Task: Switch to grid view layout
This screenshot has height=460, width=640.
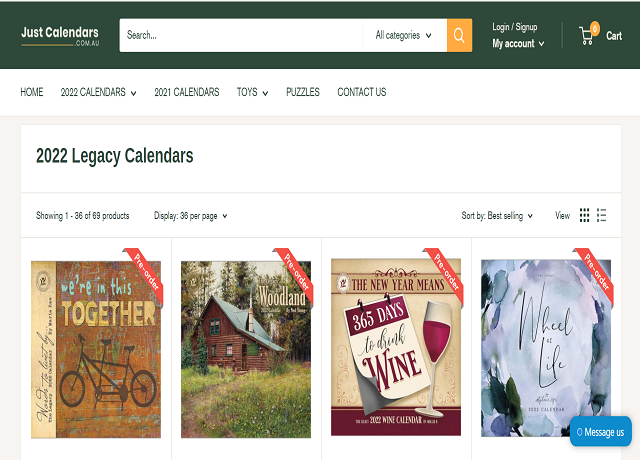Action: [x=584, y=215]
